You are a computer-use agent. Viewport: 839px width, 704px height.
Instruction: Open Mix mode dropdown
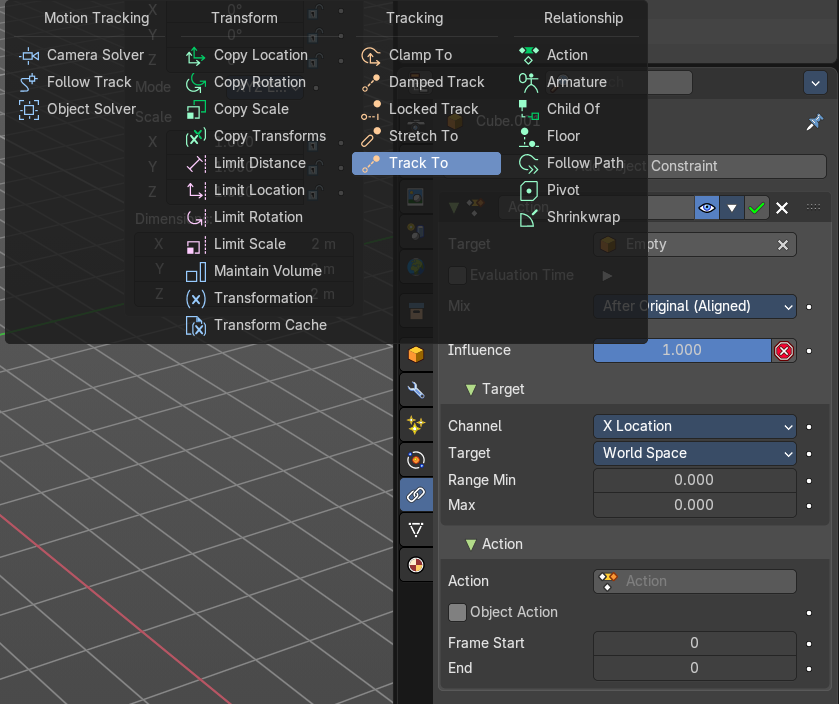pyautogui.click(x=695, y=307)
